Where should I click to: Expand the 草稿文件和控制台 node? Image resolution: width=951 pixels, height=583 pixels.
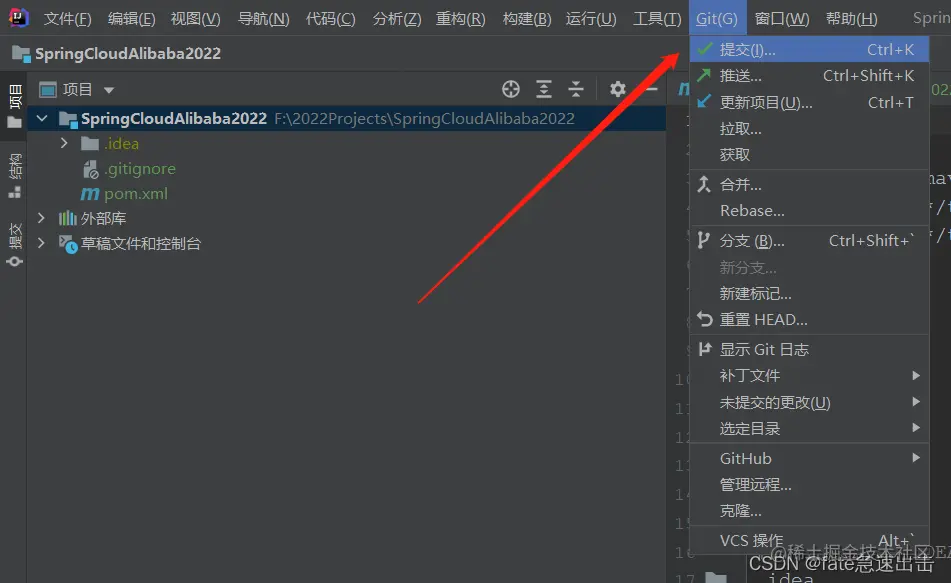pyautogui.click(x=40, y=241)
